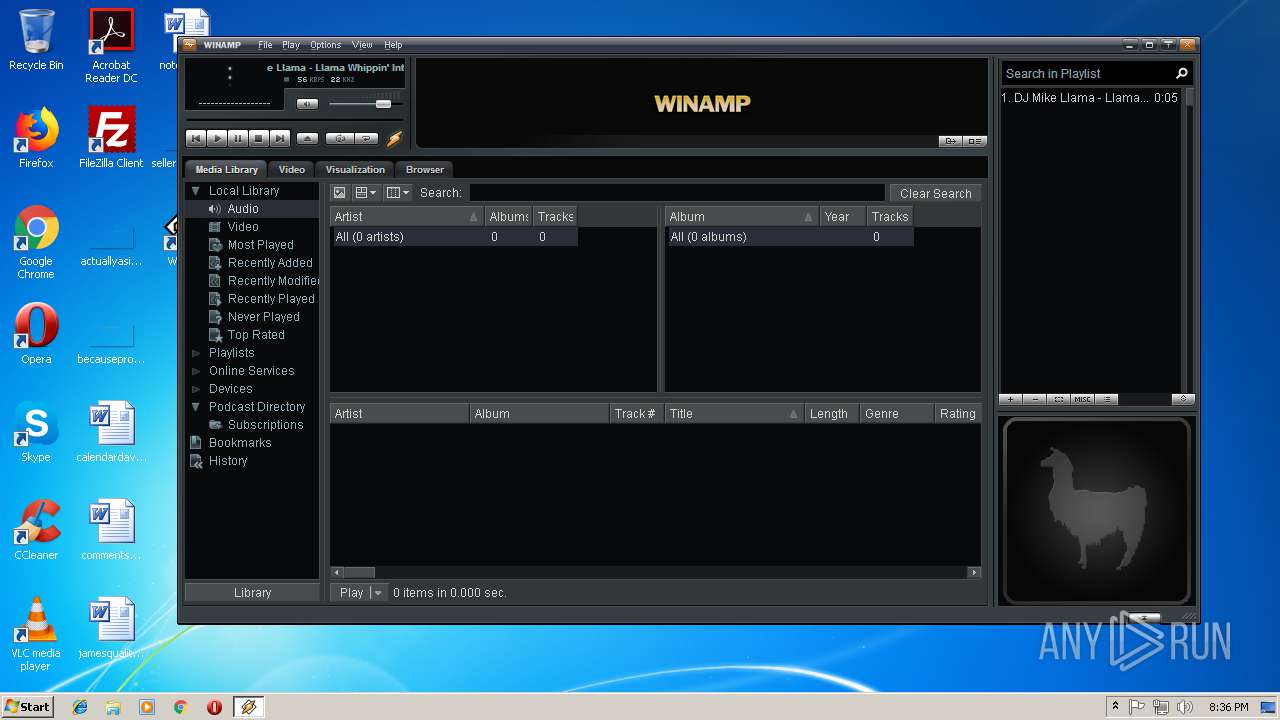
Task: Click the llama album art thumbnail
Action: pos(1097,511)
